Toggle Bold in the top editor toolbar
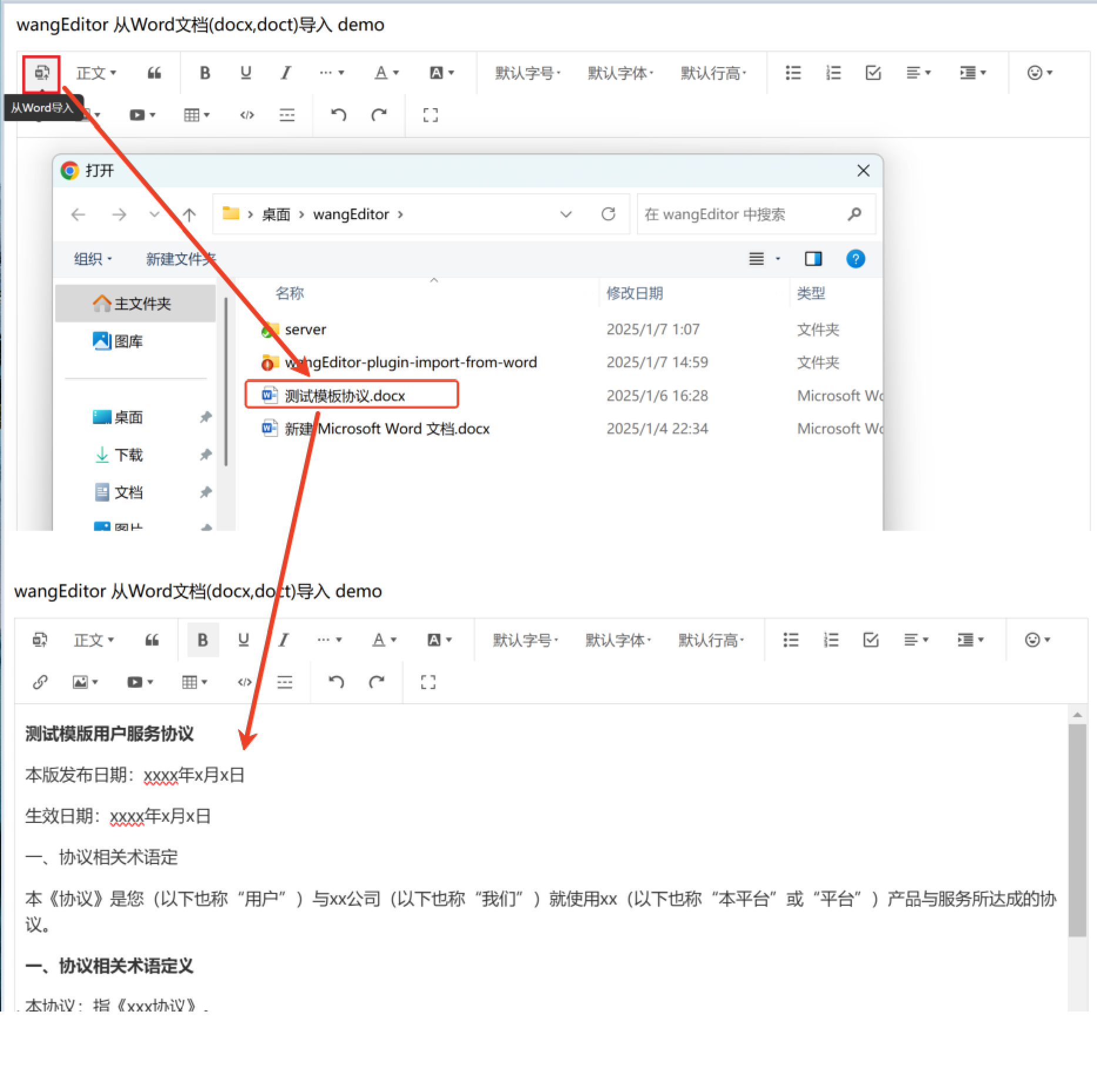This screenshot has width=1097, height=1092. (205, 73)
